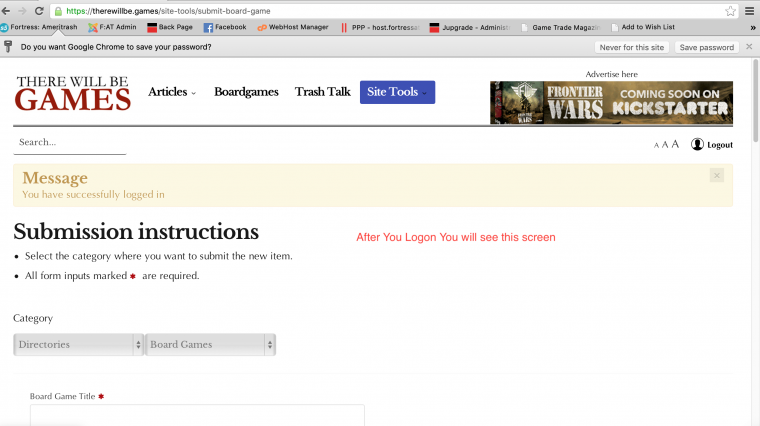
Task: Open the Directories category dropdown
Action: [x=79, y=345]
